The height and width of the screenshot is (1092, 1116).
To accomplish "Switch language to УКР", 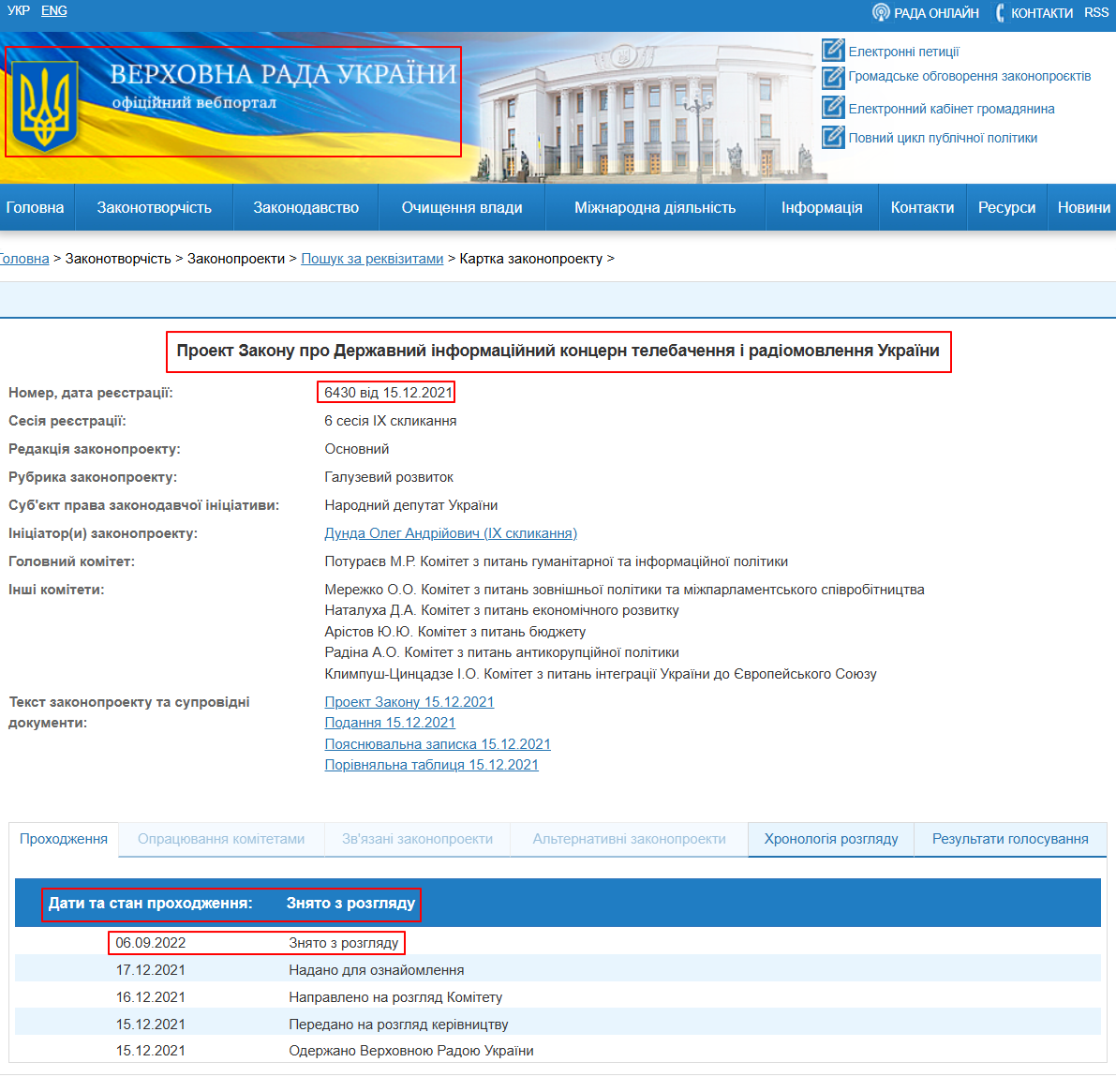I will 19,10.
